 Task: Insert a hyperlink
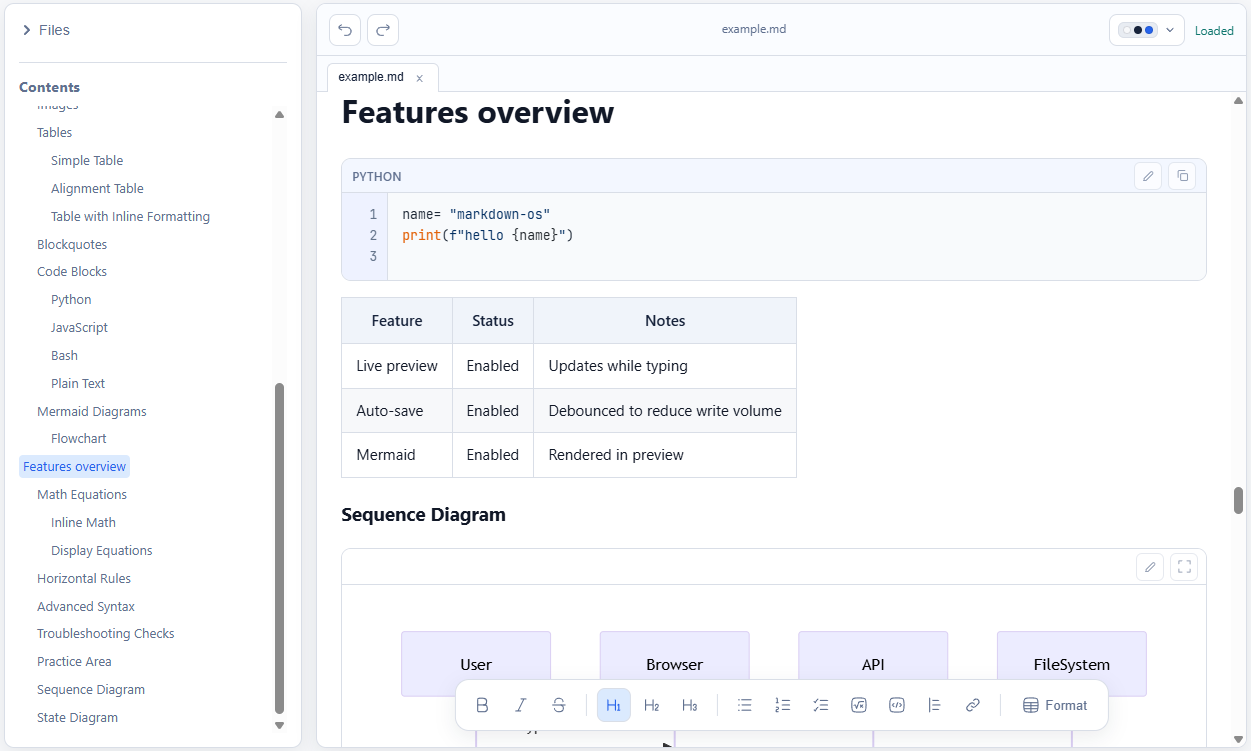[x=972, y=705]
